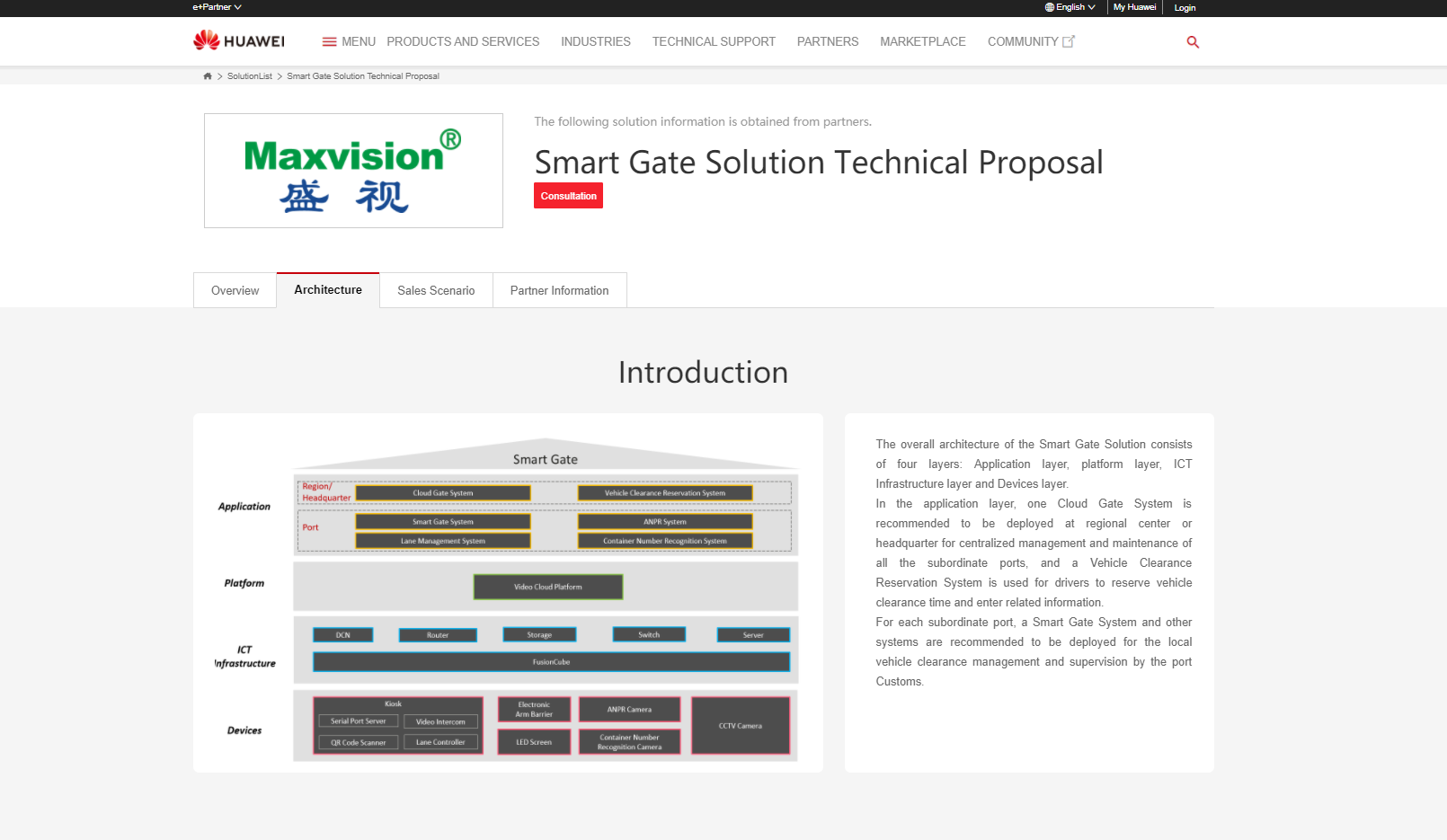Open the hamburger MENU icon
Viewport: 1447px width, 840px height.
(329, 42)
